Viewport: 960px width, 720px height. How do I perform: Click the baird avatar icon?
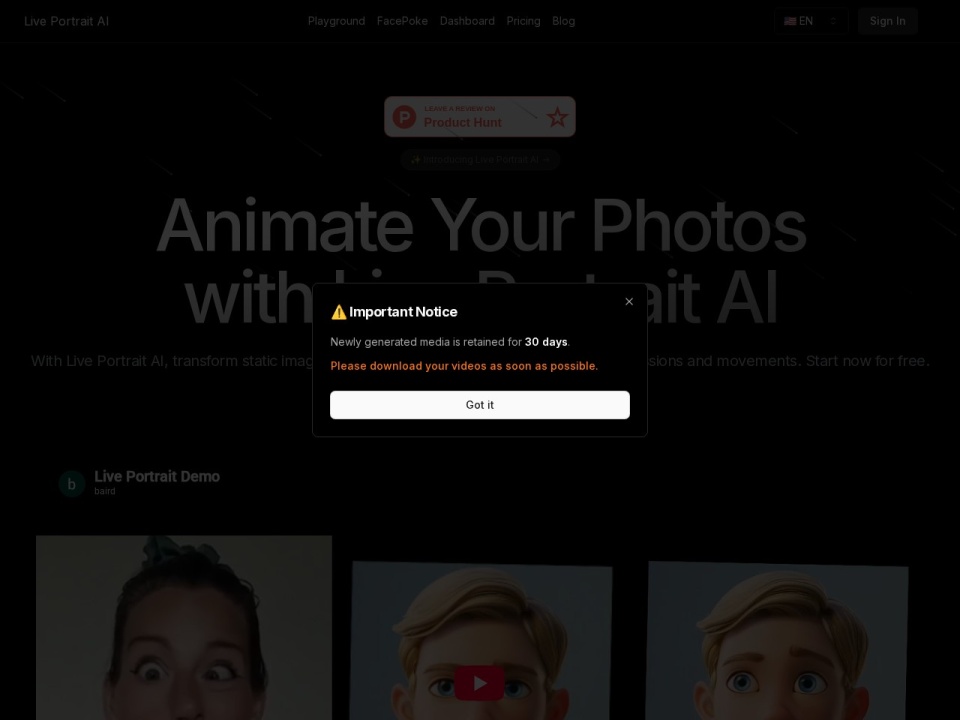click(x=72, y=484)
